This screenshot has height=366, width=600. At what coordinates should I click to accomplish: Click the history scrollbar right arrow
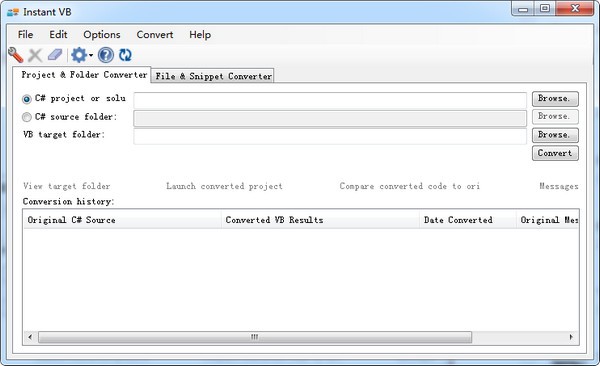pos(572,337)
